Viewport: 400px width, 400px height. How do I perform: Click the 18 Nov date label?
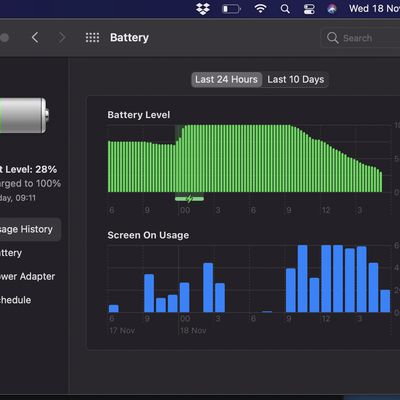click(193, 331)
